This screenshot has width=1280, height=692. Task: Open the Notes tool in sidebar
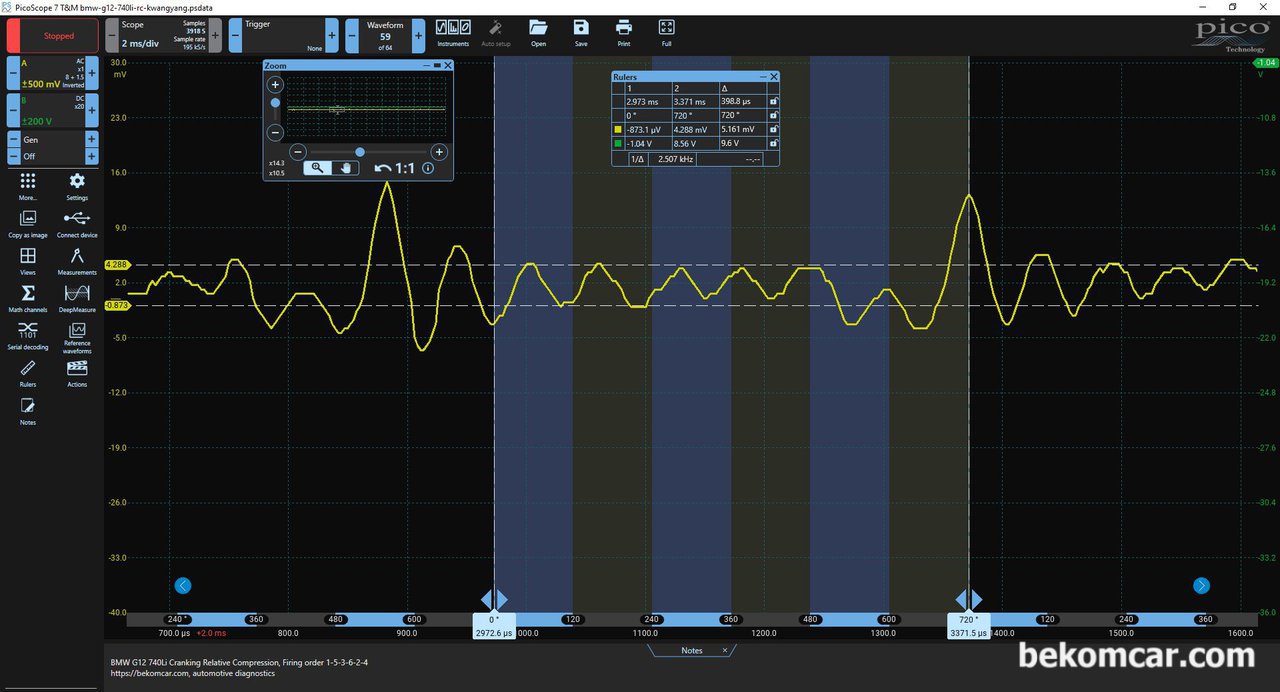[x=28, y=410]
